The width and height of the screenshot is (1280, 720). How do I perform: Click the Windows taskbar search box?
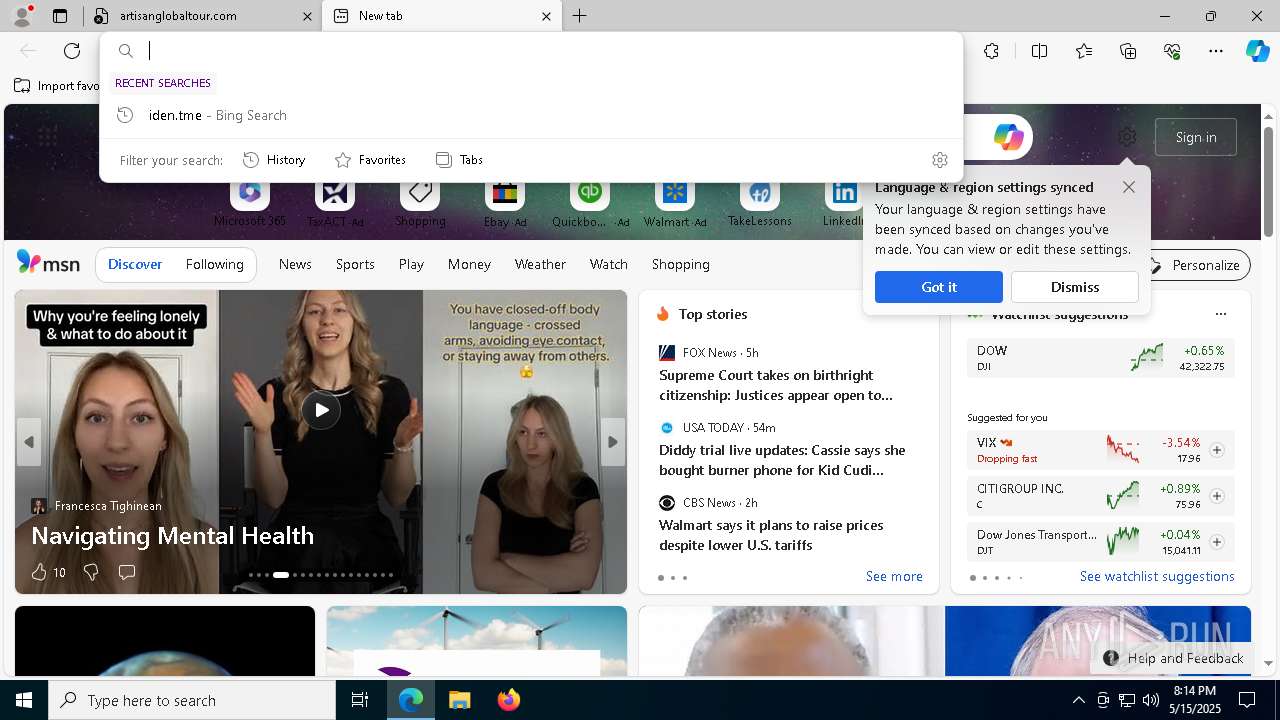tap(192, 700)
